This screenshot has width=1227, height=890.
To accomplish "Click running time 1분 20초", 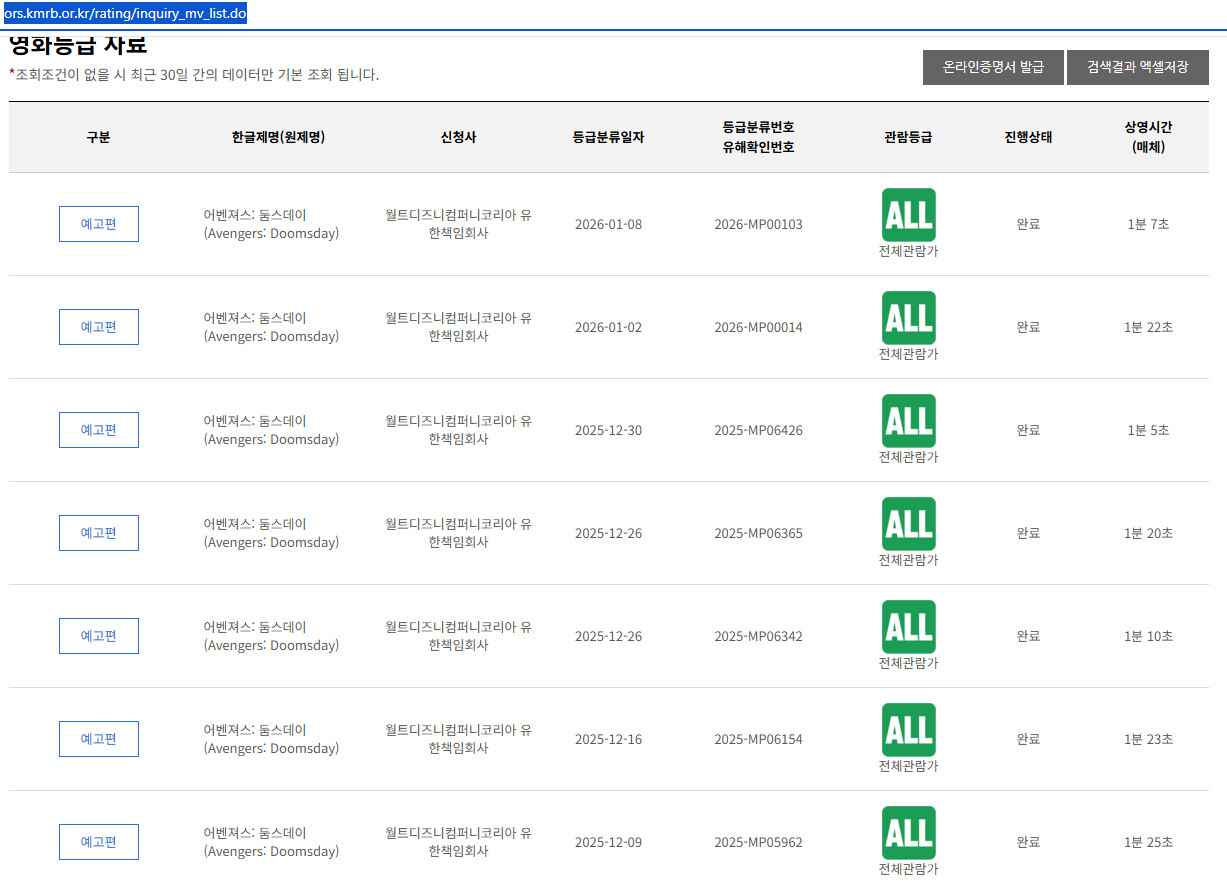I will (x=1148, y=533).
